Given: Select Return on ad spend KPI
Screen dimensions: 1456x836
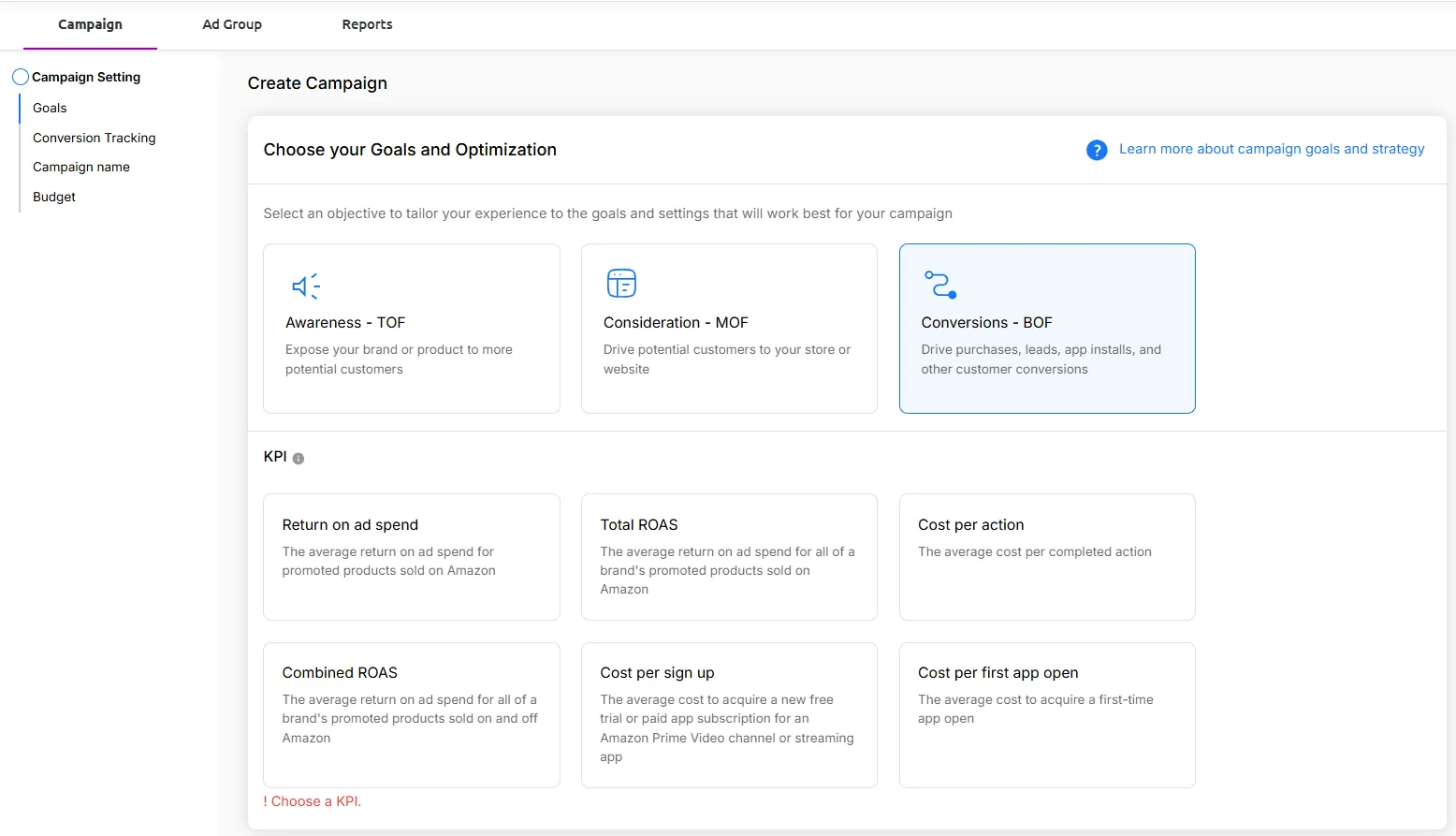Looking at the screenshot, I should click(x=412, y=557).
